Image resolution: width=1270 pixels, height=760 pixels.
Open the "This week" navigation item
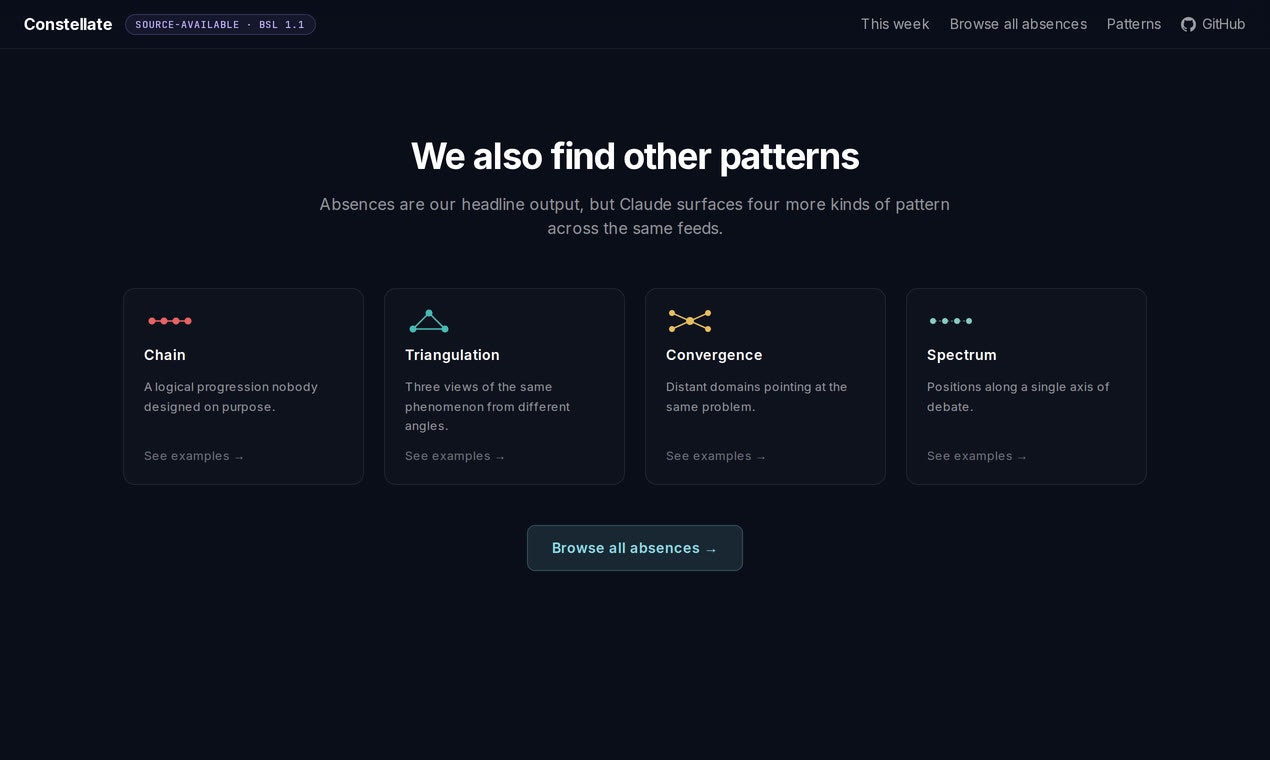(894, 24)
